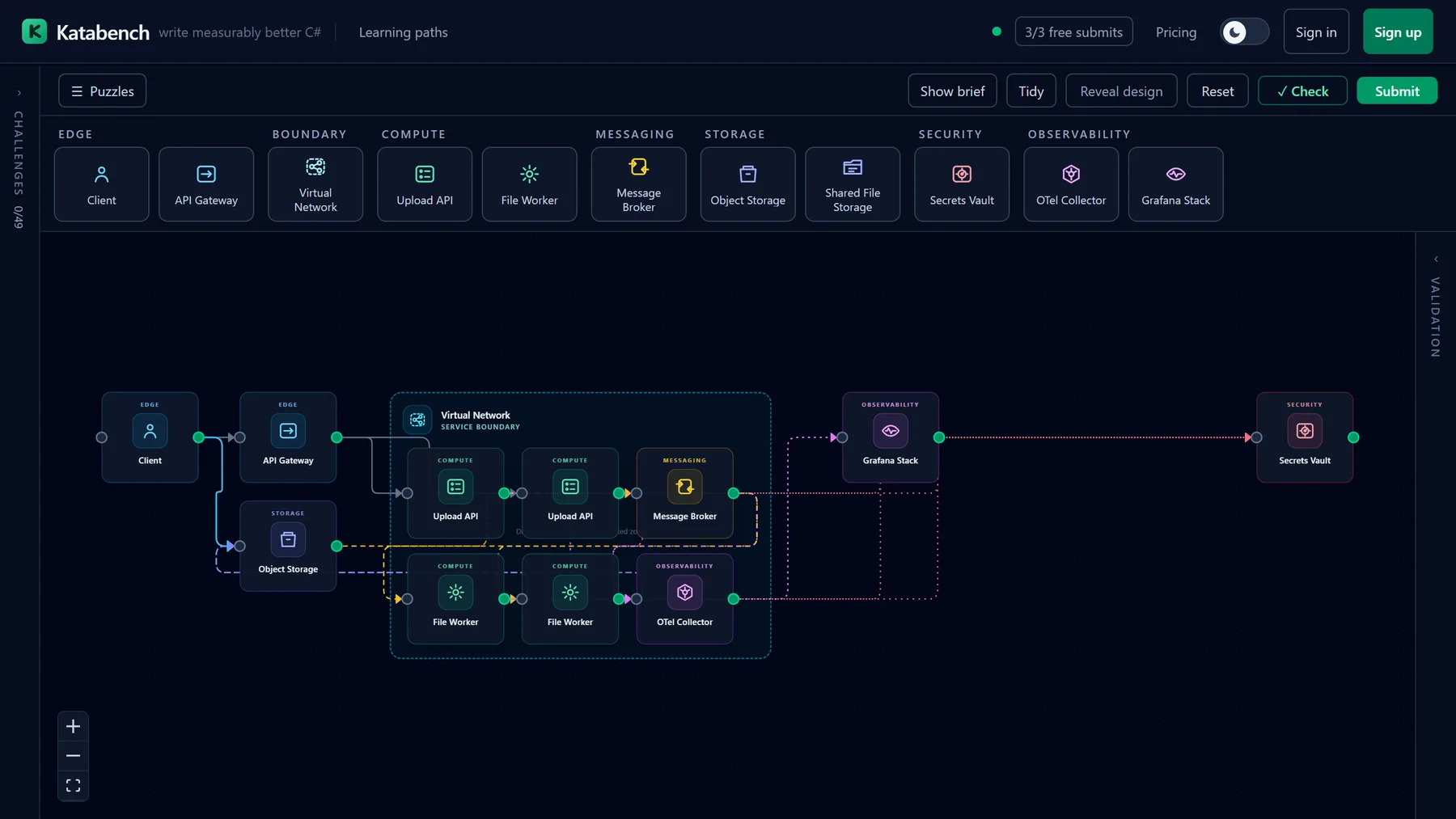Open the Pricing page
Screen dimensions: 1456x819
(x=1176, y=32)
